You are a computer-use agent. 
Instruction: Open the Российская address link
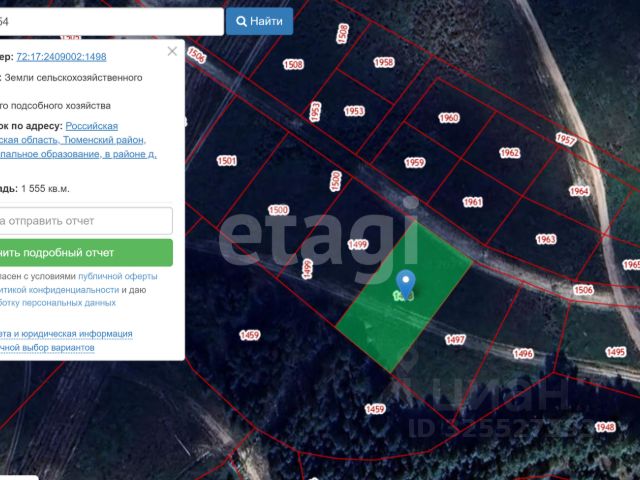click(91, 126)
